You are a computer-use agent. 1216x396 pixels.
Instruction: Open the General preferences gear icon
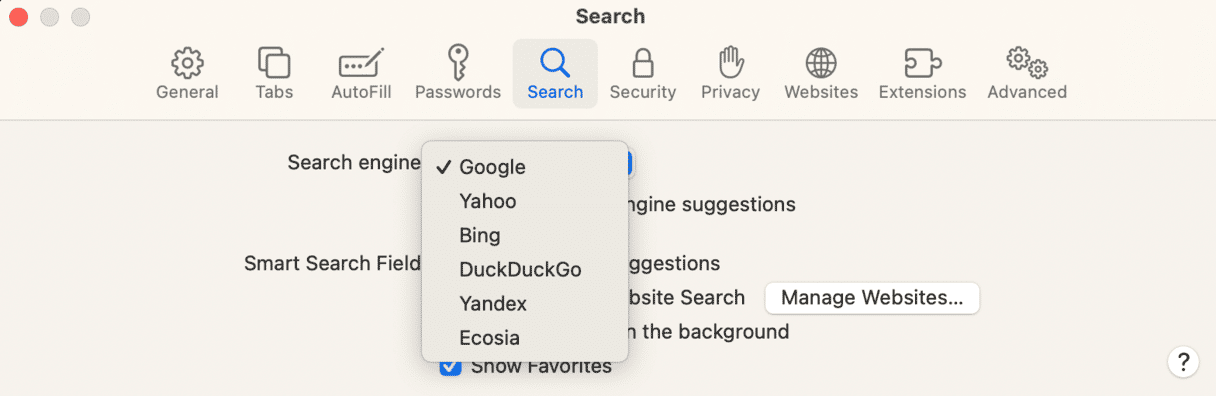coord(187,63)
